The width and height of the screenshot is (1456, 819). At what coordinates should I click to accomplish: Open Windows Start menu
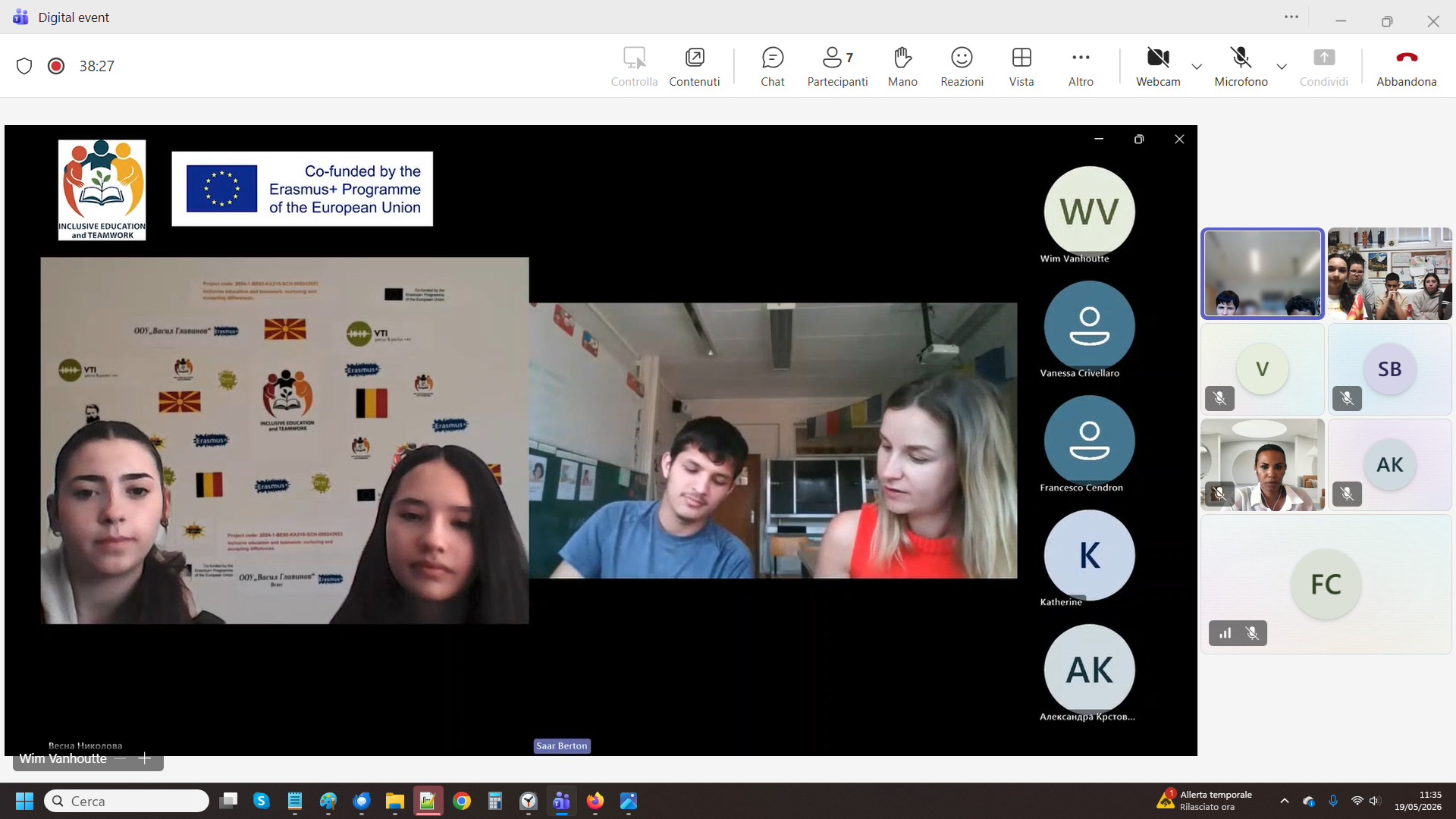pos(24,801)
